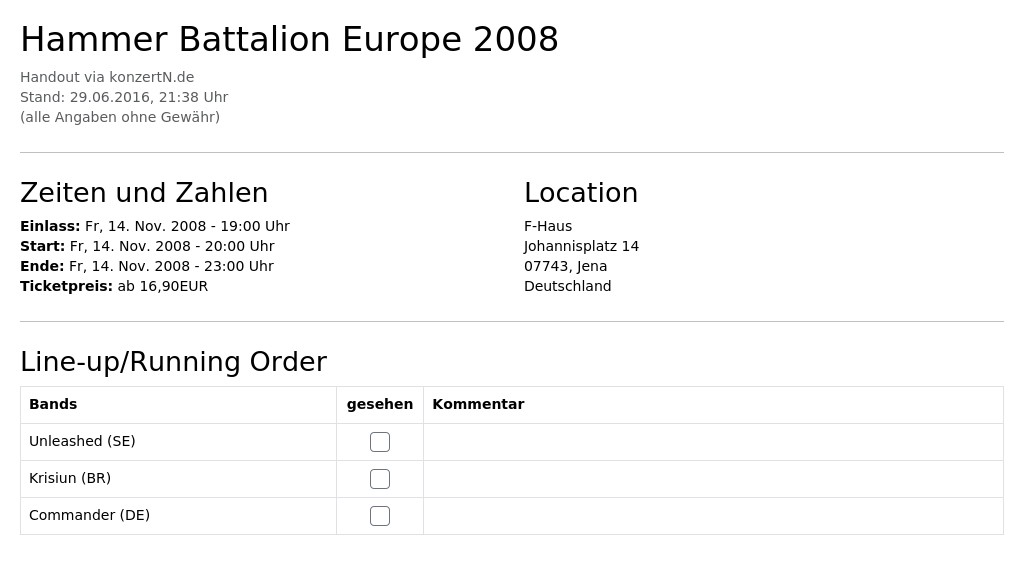Click the Commander (DE) band entry
This screenshot has width=1024, height=571.
tap(89, 515)
